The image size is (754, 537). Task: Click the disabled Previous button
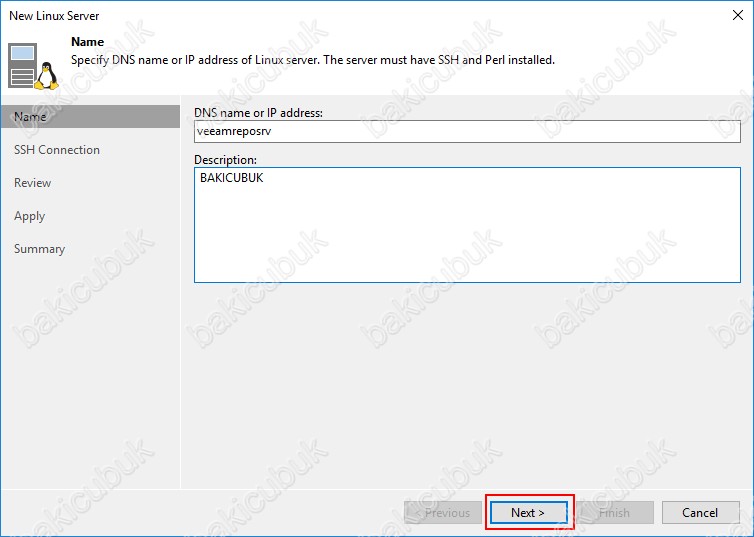point(443,512)
